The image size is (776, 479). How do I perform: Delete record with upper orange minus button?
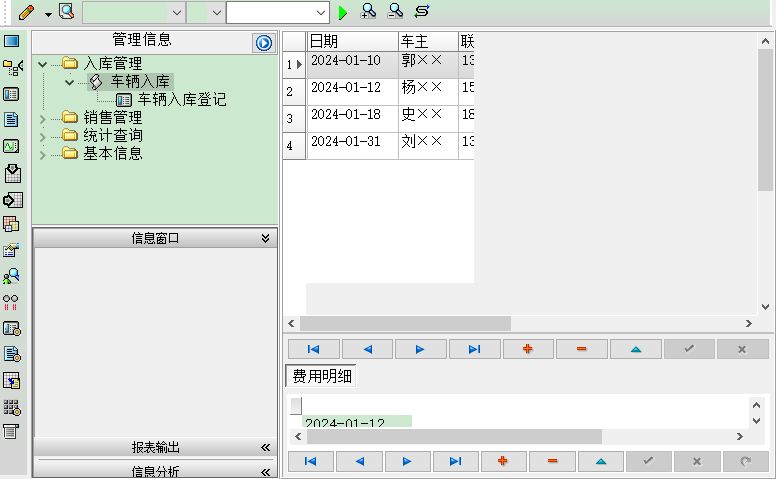click(x=582, y=349)
